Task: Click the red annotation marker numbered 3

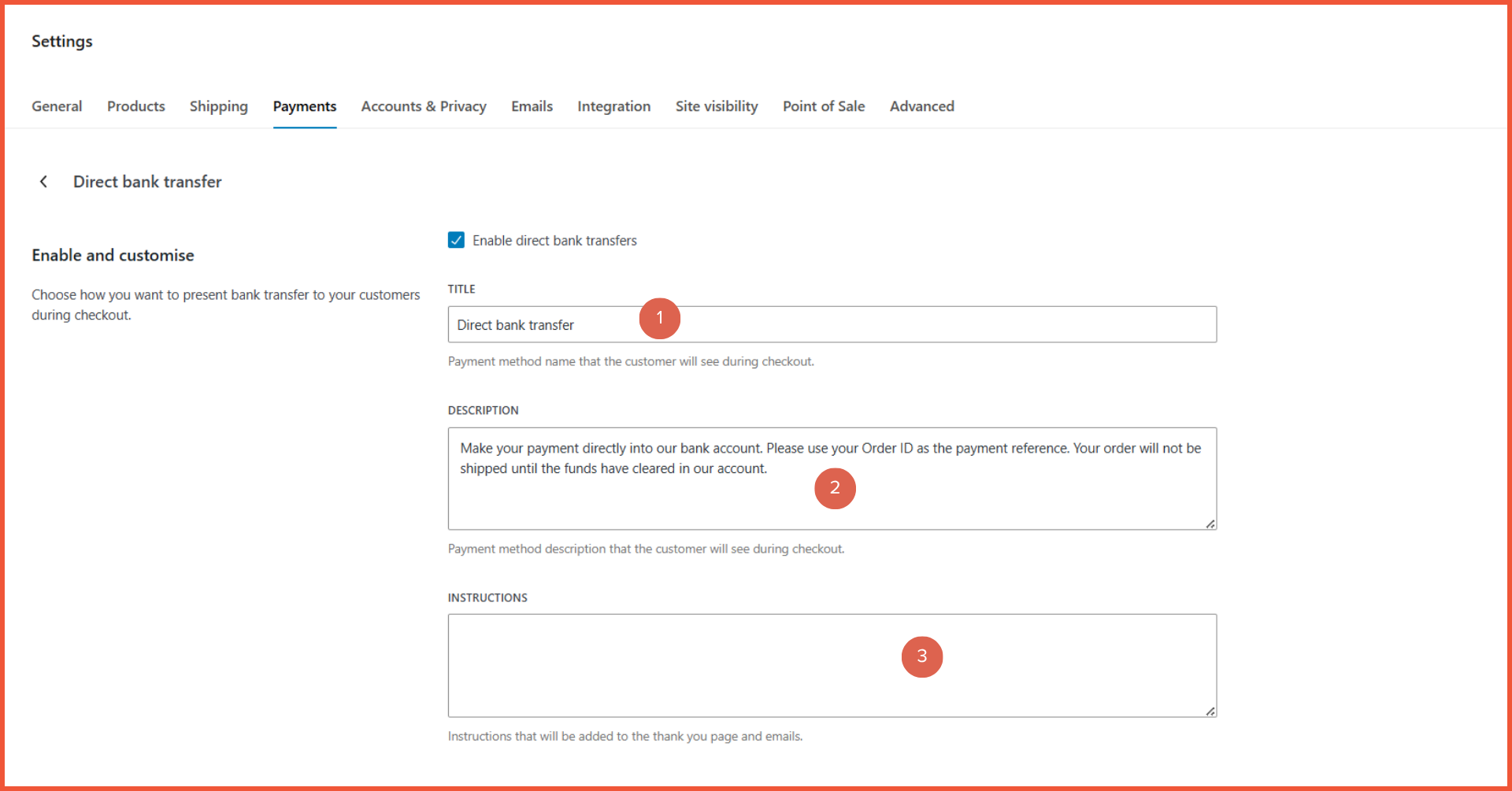Action: tap(921, 657)
